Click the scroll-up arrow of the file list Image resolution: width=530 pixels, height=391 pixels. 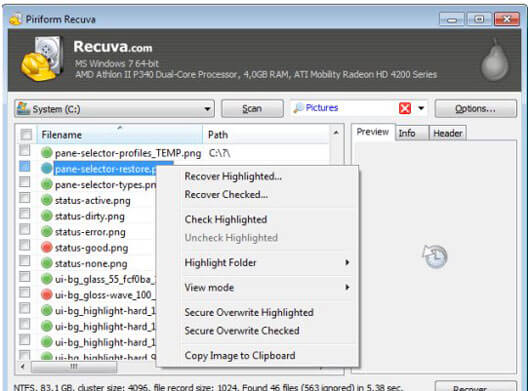coord(336,133)
